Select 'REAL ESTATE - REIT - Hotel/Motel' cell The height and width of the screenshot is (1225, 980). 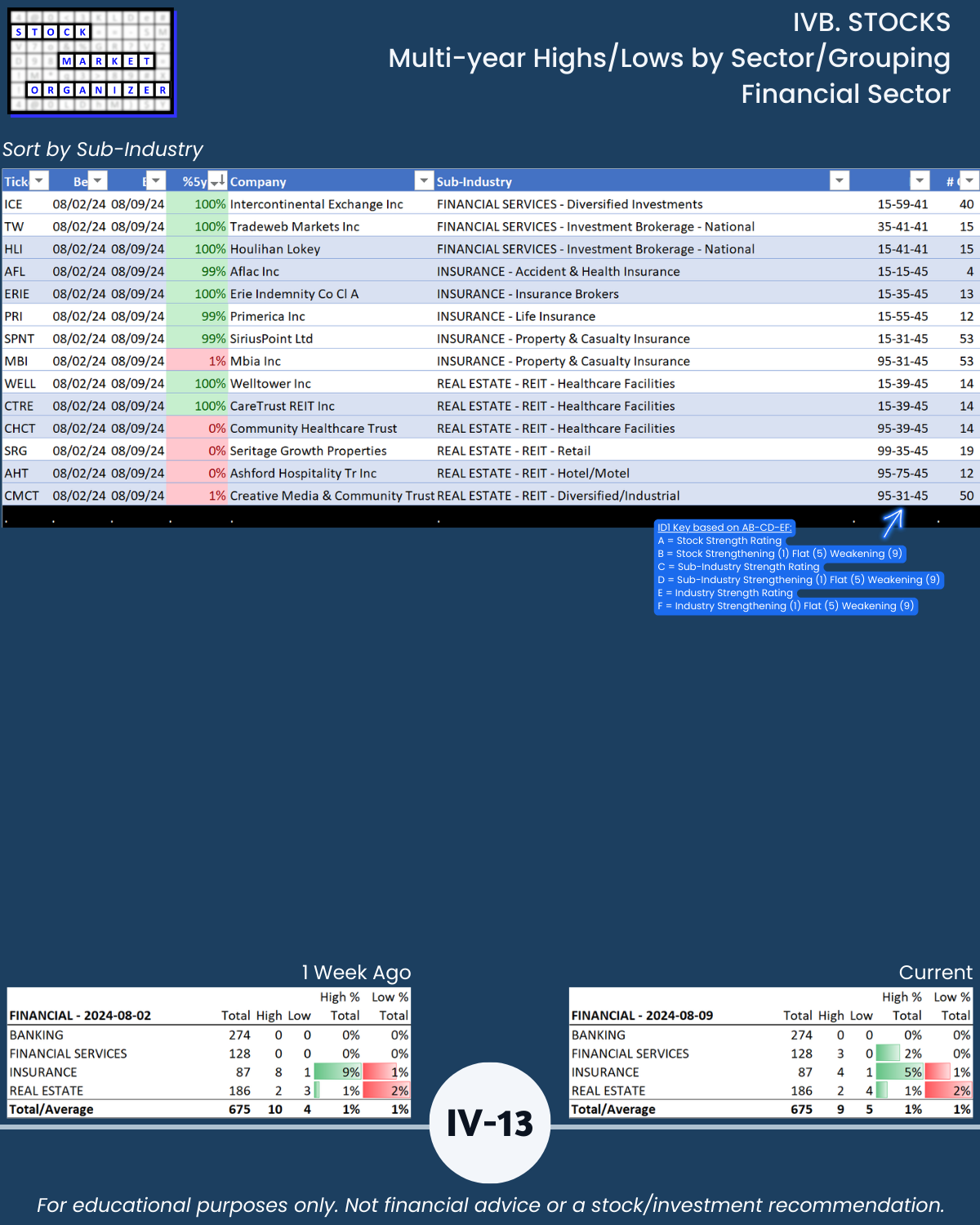[533, 474]
